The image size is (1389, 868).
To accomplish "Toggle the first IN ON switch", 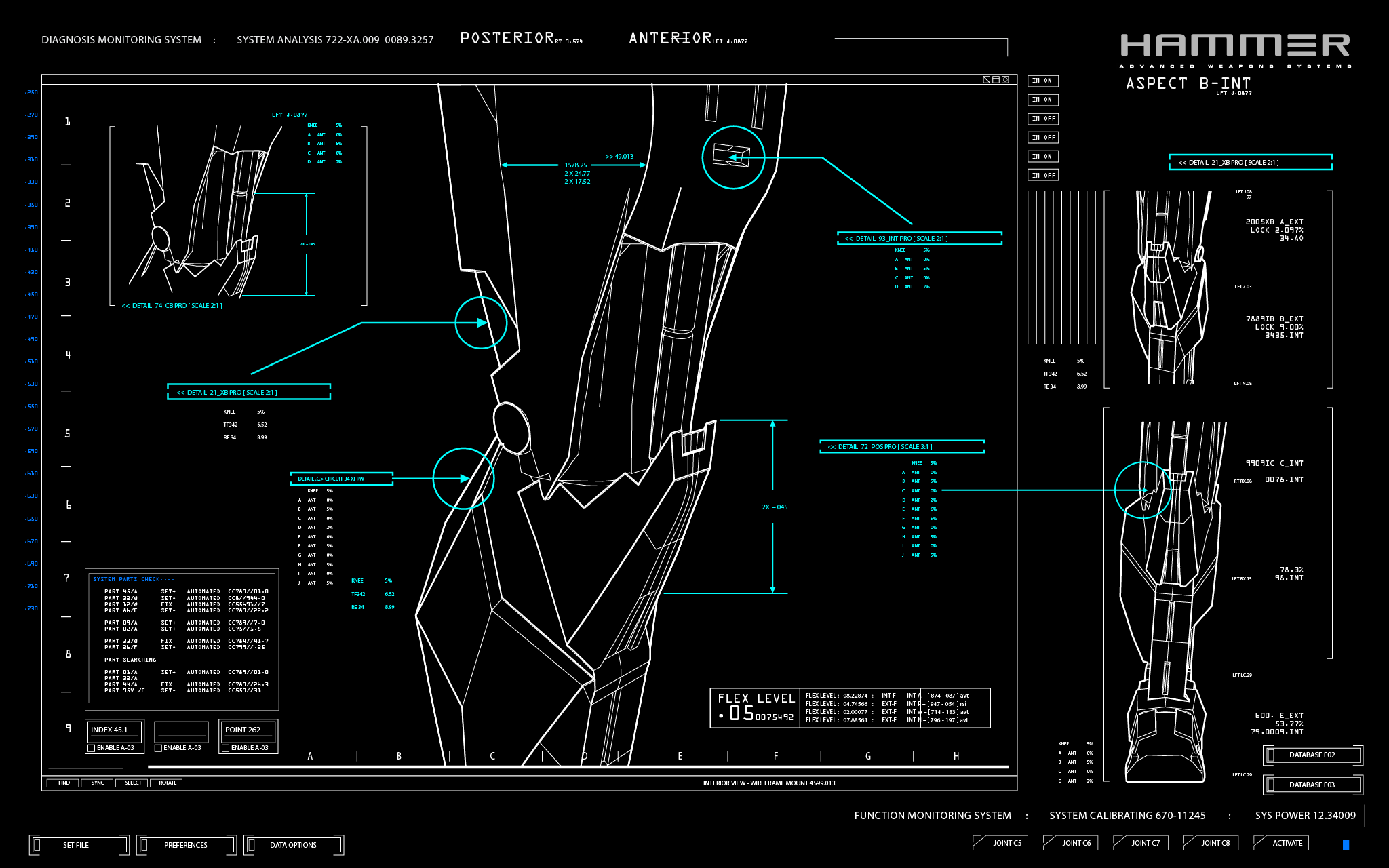I will tap(1042, 81).
